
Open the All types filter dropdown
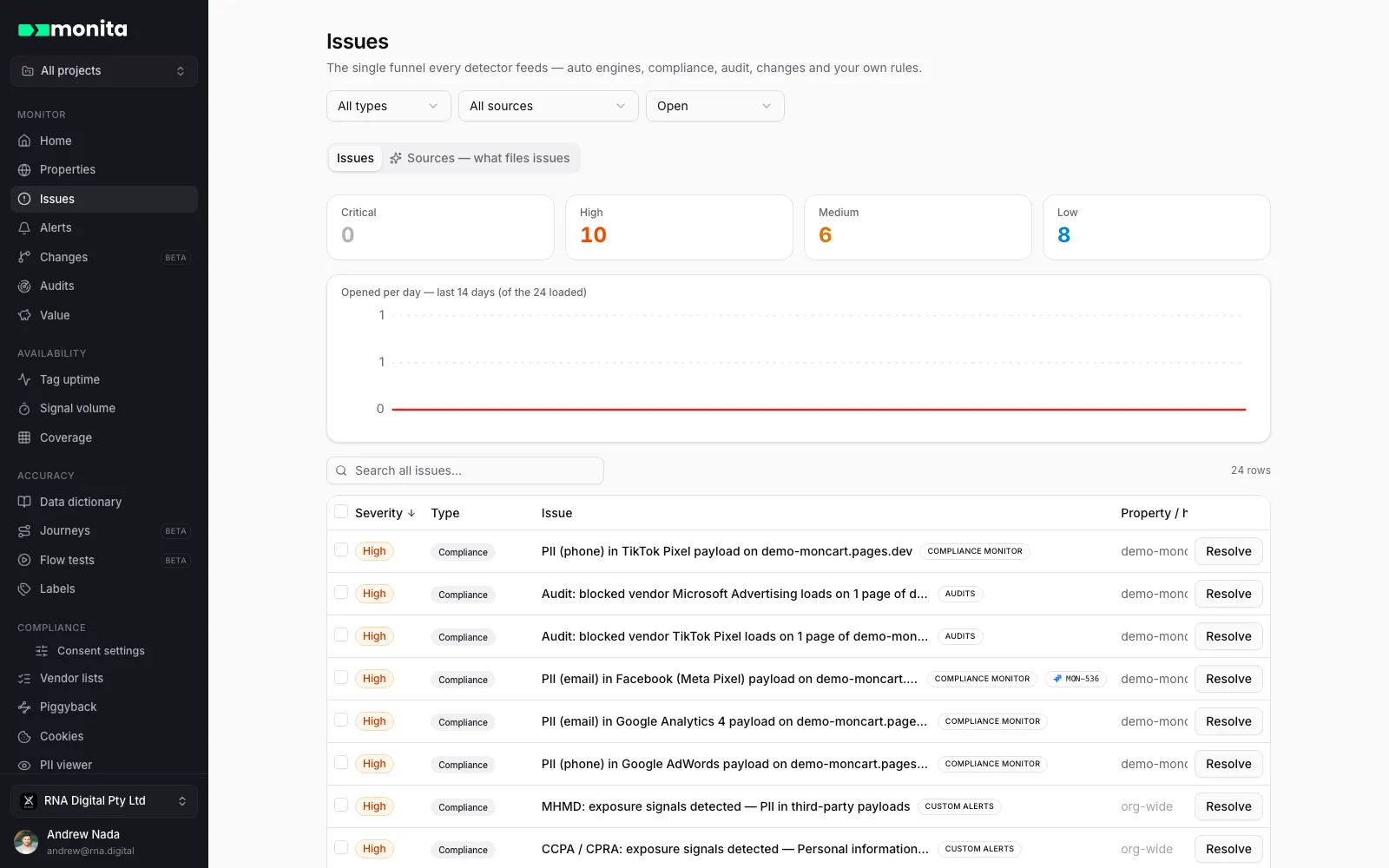pos(389,106)
